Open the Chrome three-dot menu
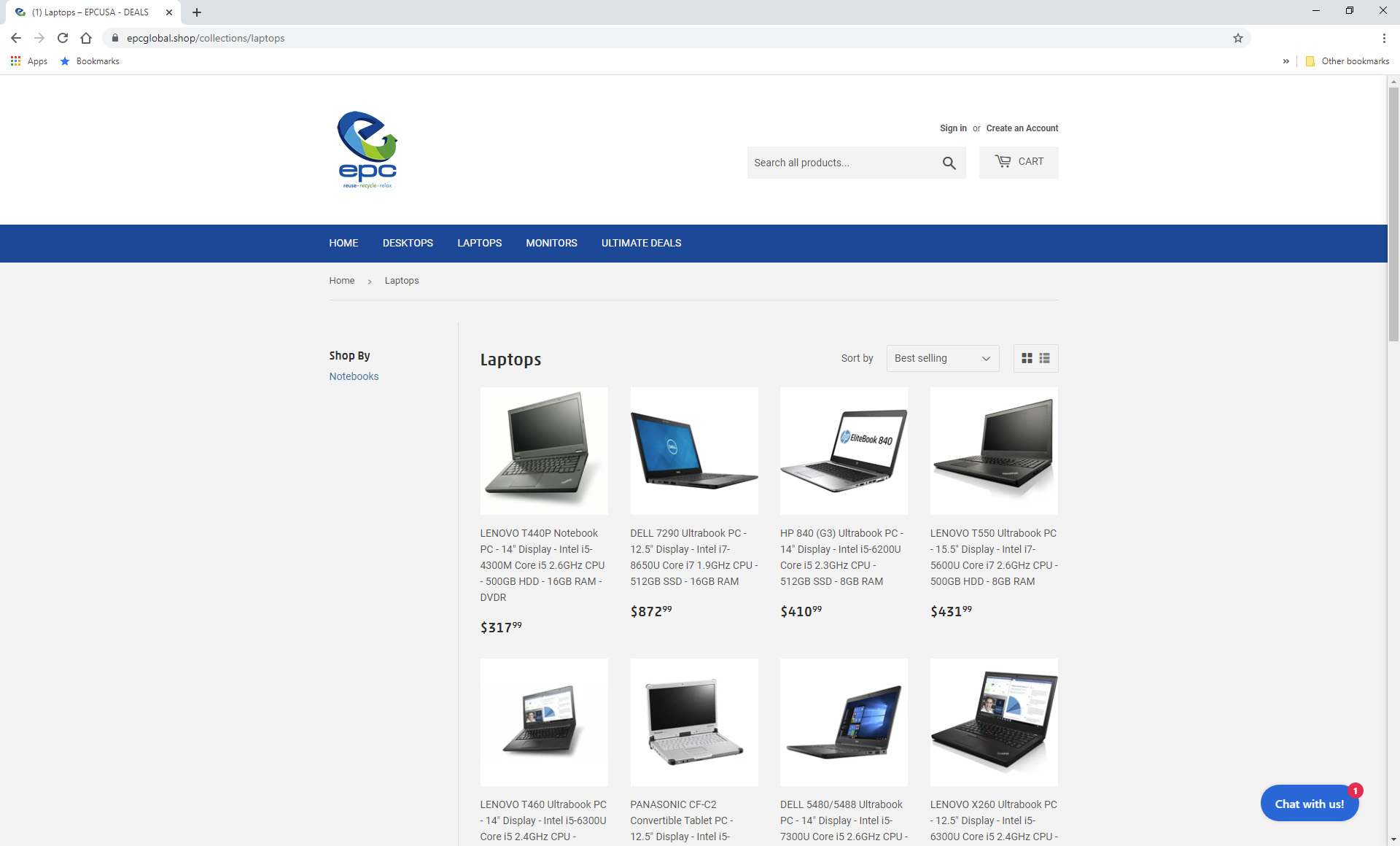The height and width of the screenshot is (846, 1400). [1383, 38]
